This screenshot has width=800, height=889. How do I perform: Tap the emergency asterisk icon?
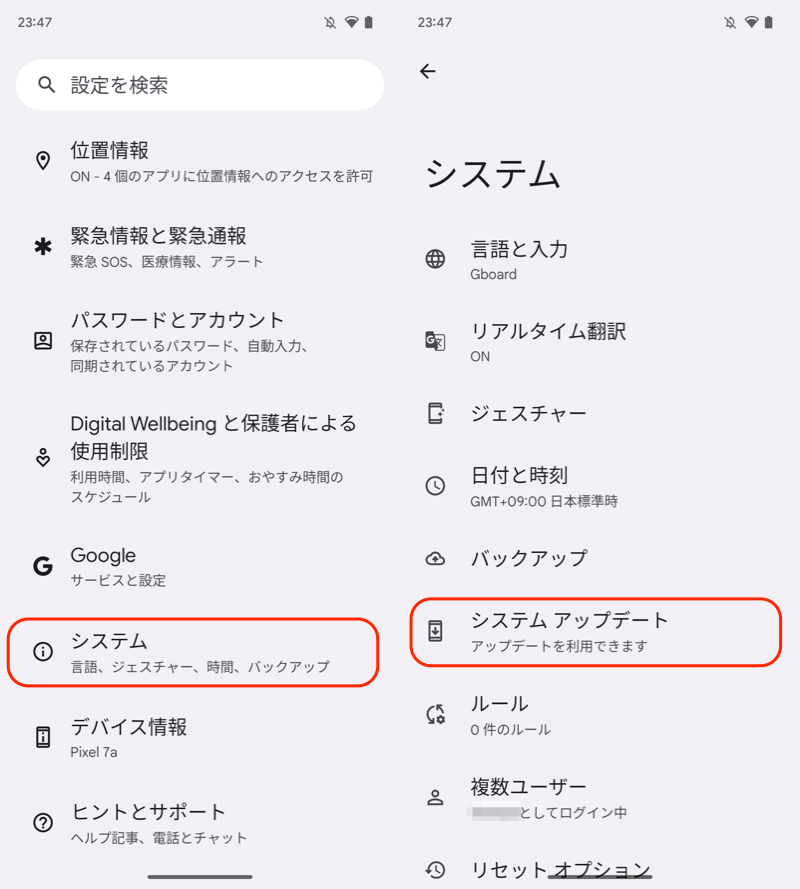(x=43, y=247)
